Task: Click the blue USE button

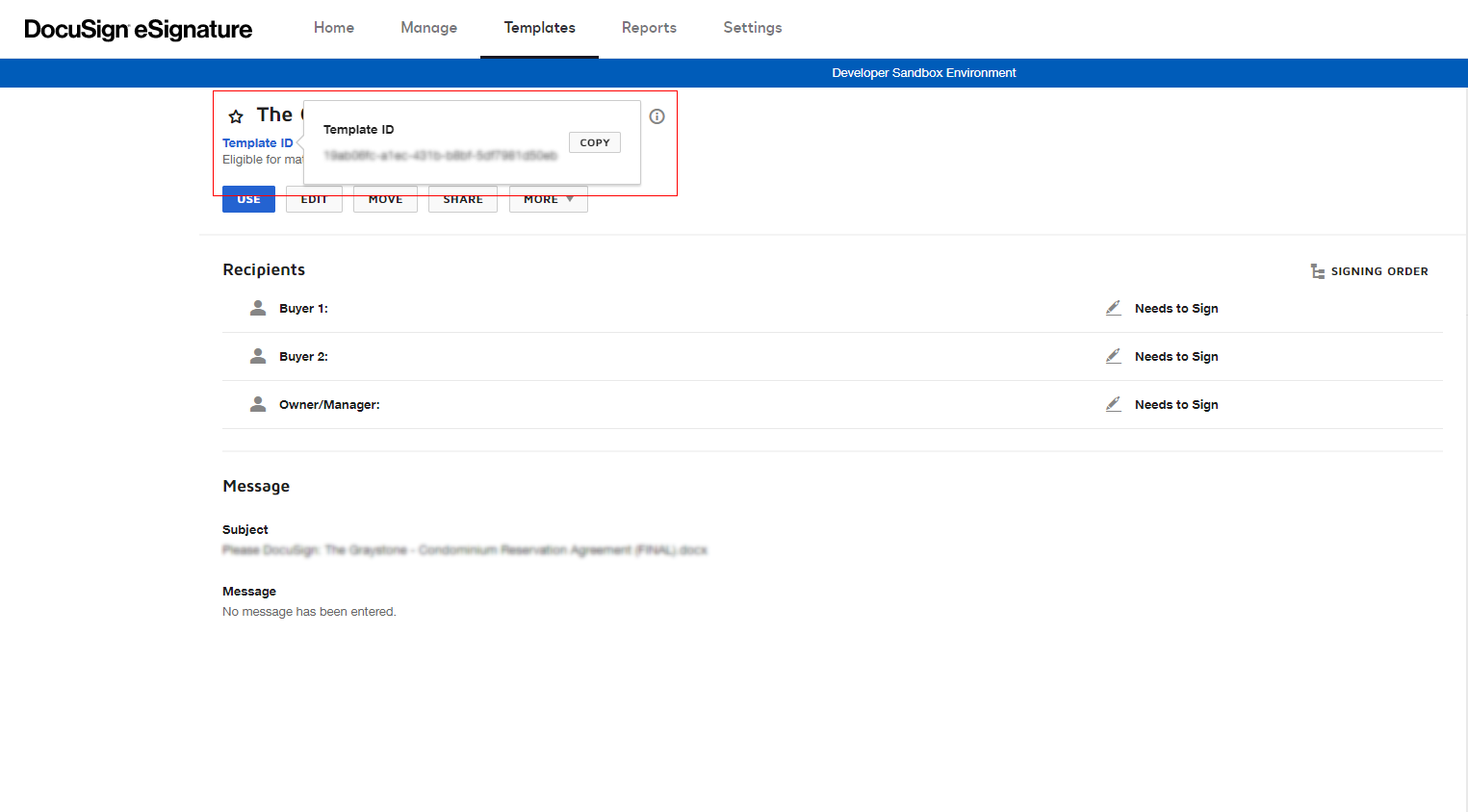Action: tap(248, 198)
